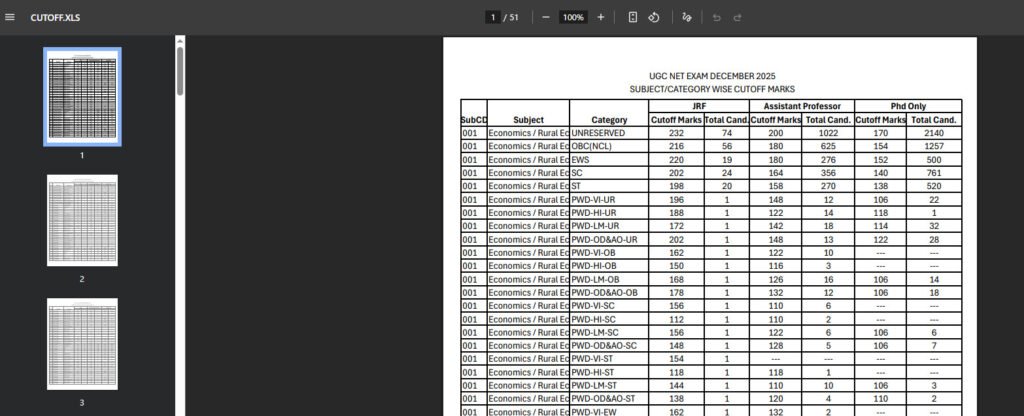Click the sidebar scroll up arrow

point(180,40)
